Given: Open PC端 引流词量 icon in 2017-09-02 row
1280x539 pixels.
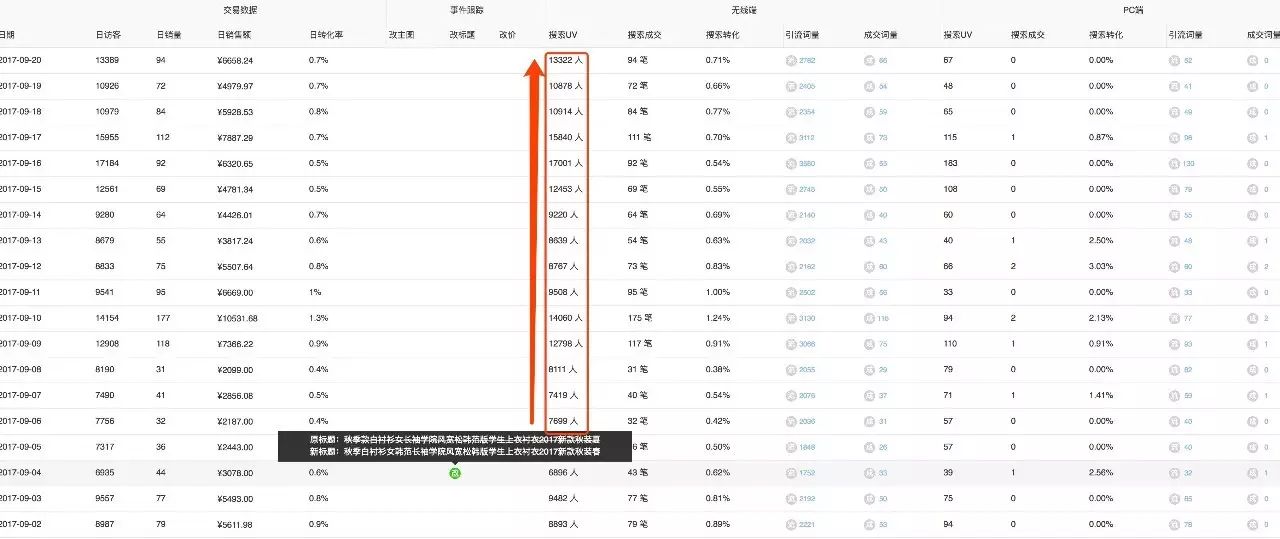Looking at the screenshot, I should coord(1174,524).
